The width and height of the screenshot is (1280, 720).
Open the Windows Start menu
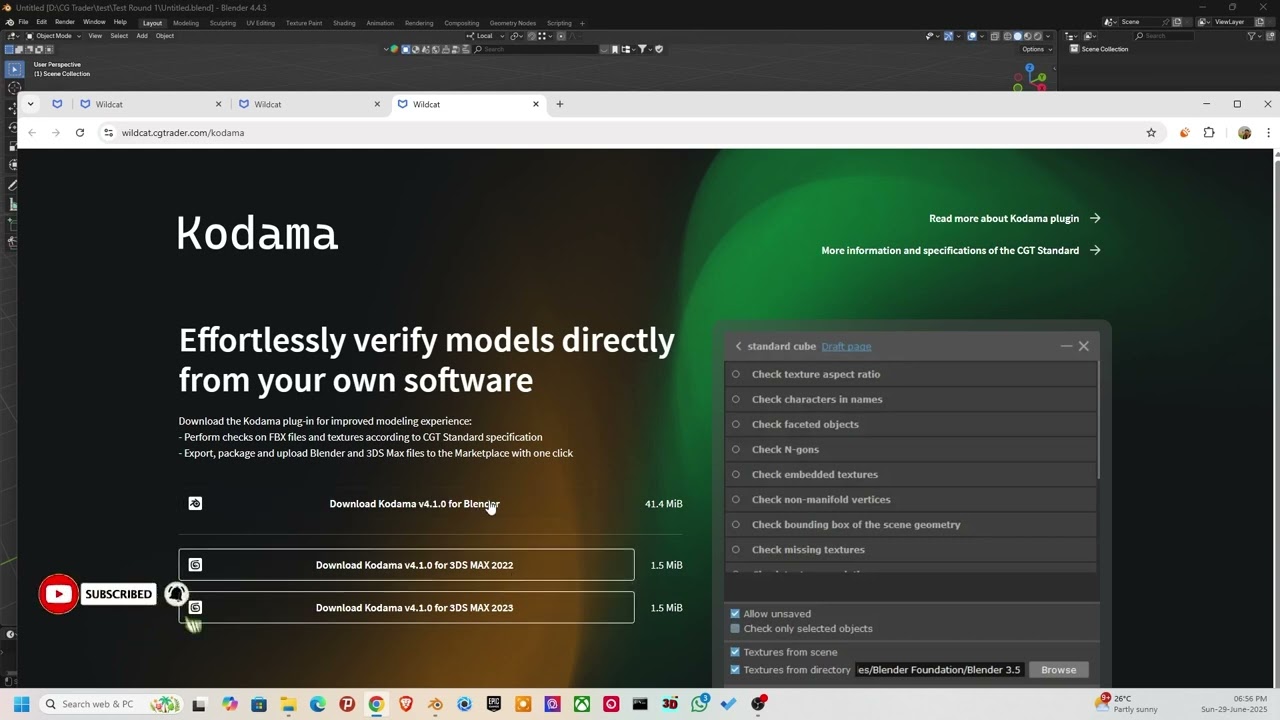pos(21,704)
